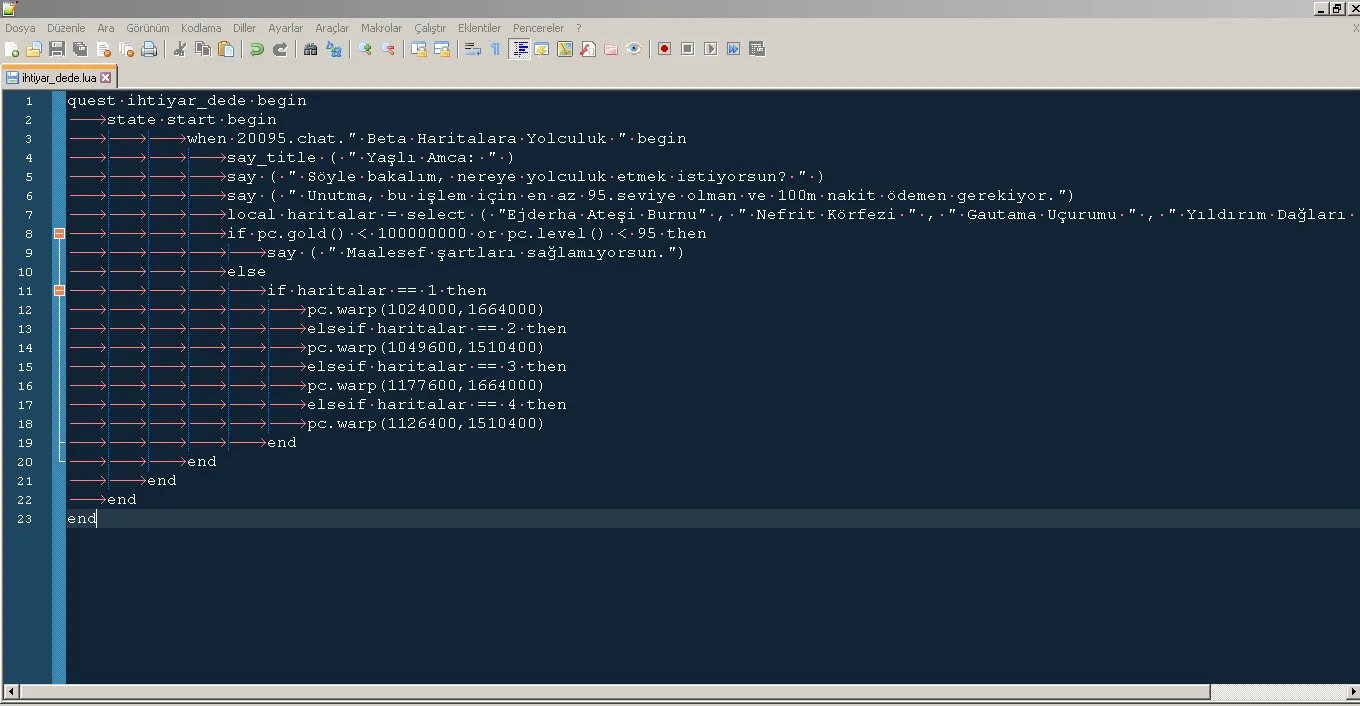
Task: Open the Eklentiler menu for plugins
Action: coord(479,28)
